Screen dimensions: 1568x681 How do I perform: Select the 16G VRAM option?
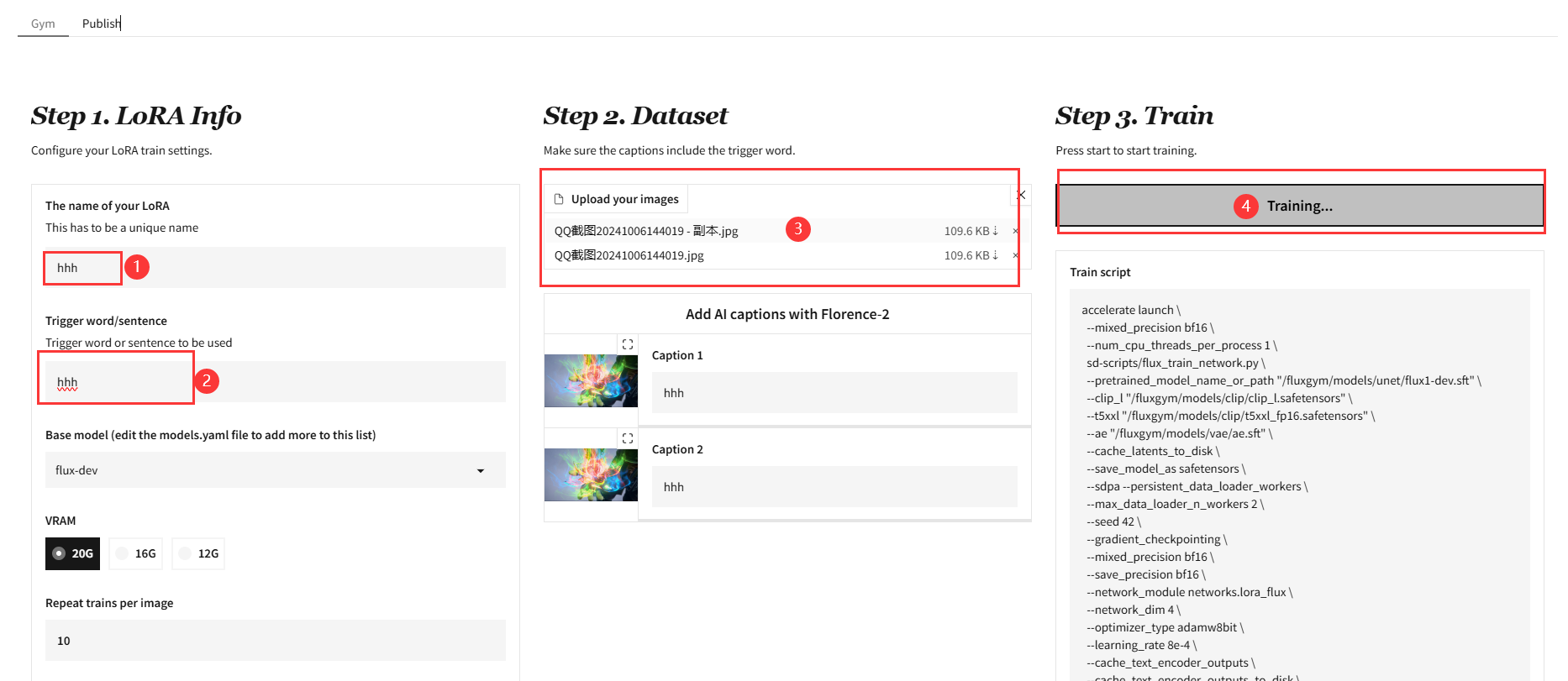click(x=135, y=553)
